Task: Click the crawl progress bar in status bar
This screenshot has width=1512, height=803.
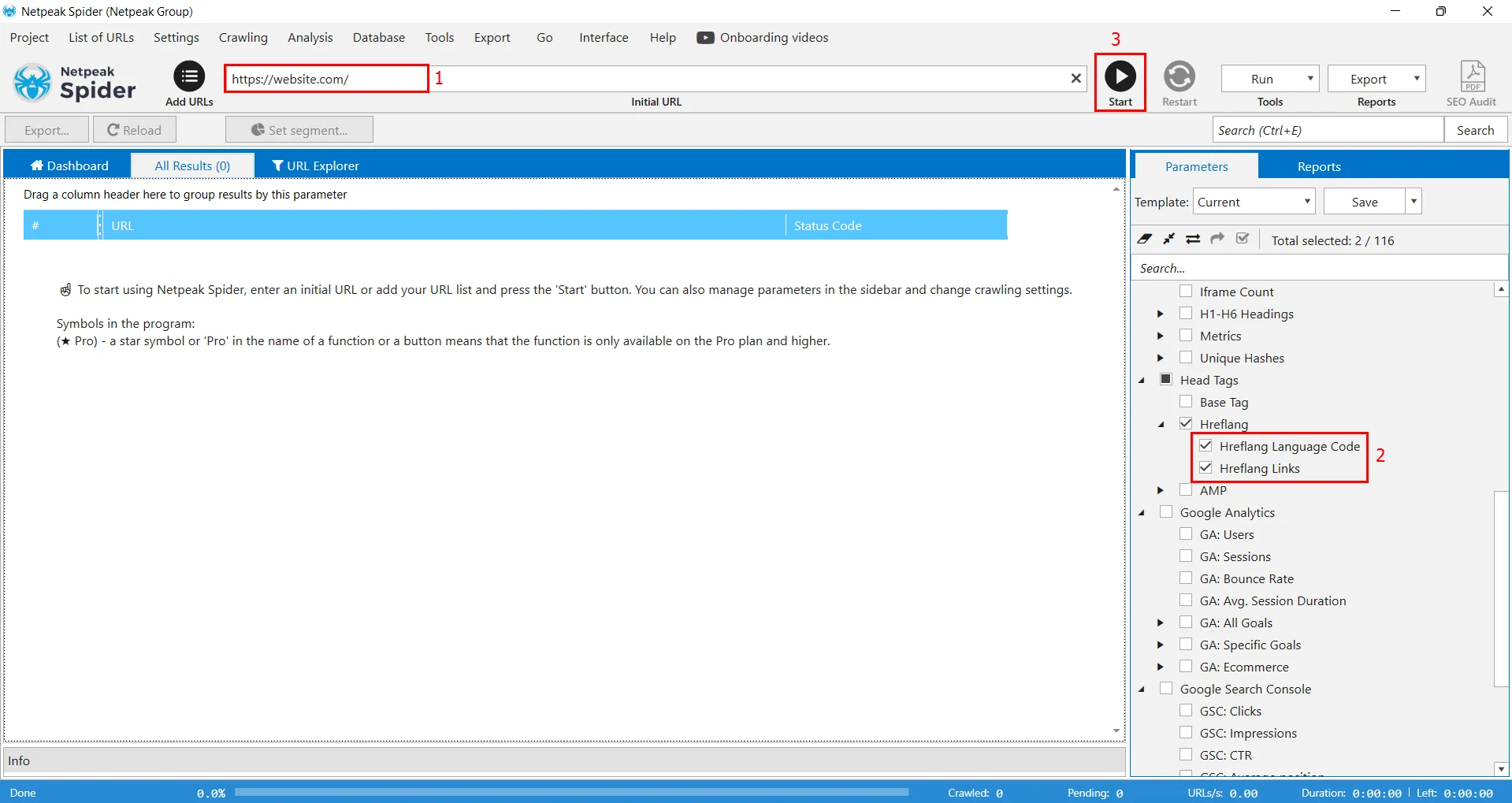Action: click(571, 792)
